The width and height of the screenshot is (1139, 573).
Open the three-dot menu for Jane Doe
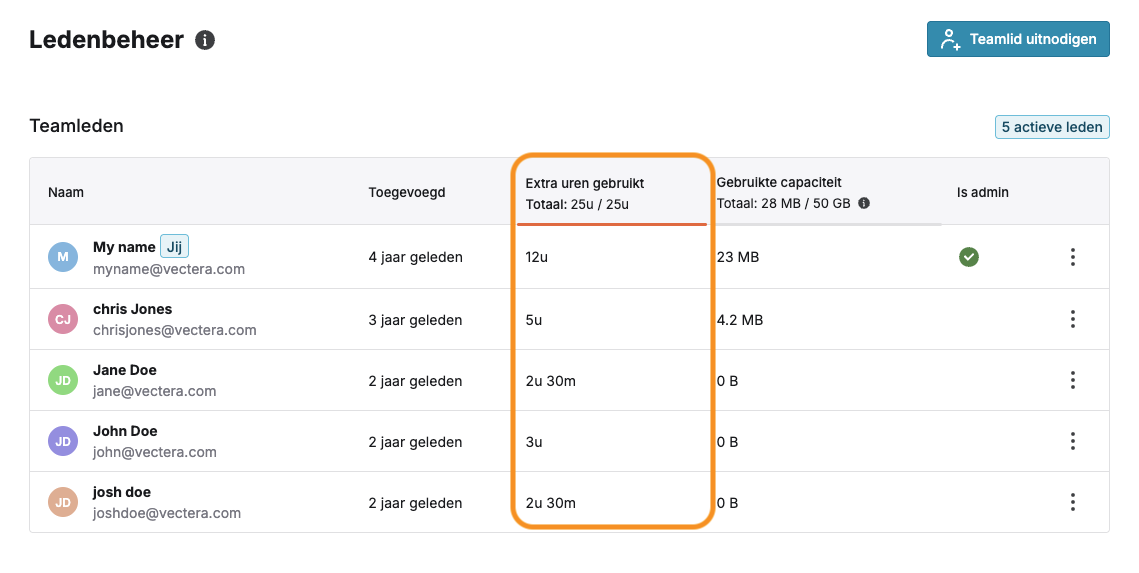point(1072,381)
